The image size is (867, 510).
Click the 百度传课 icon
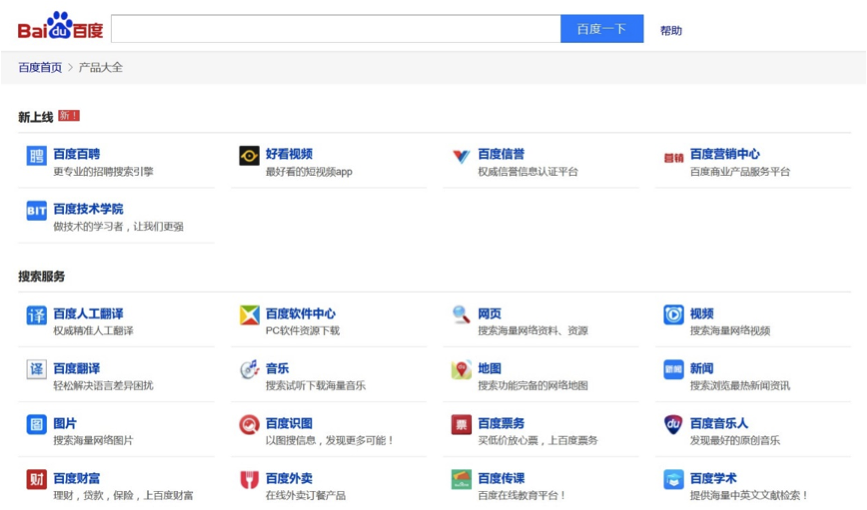coord(461,479)
